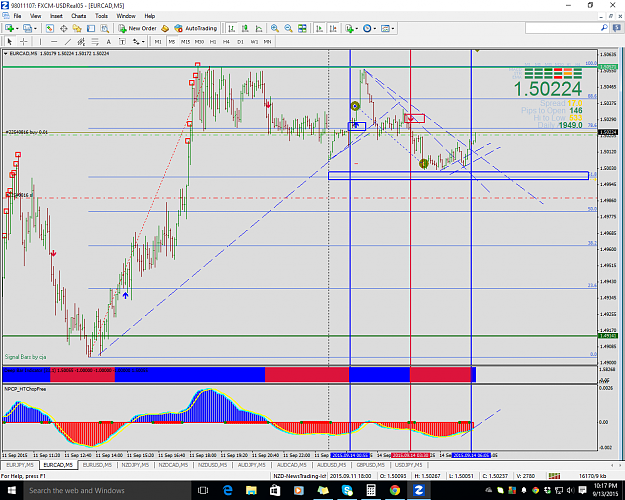
Task: Select the Fibonacci retracement tool
Action: (95, 41)
